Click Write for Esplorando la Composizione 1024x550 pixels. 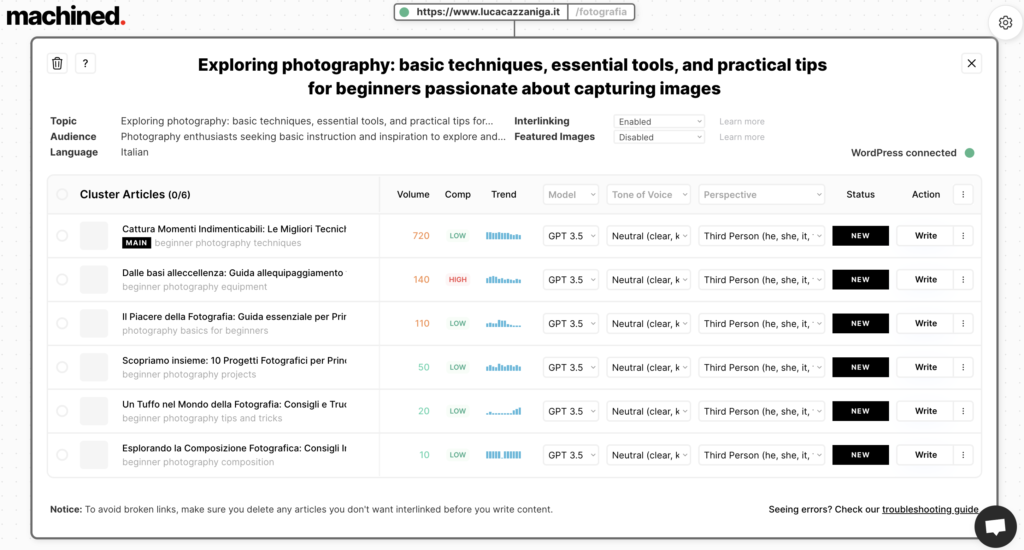point(925,455)
